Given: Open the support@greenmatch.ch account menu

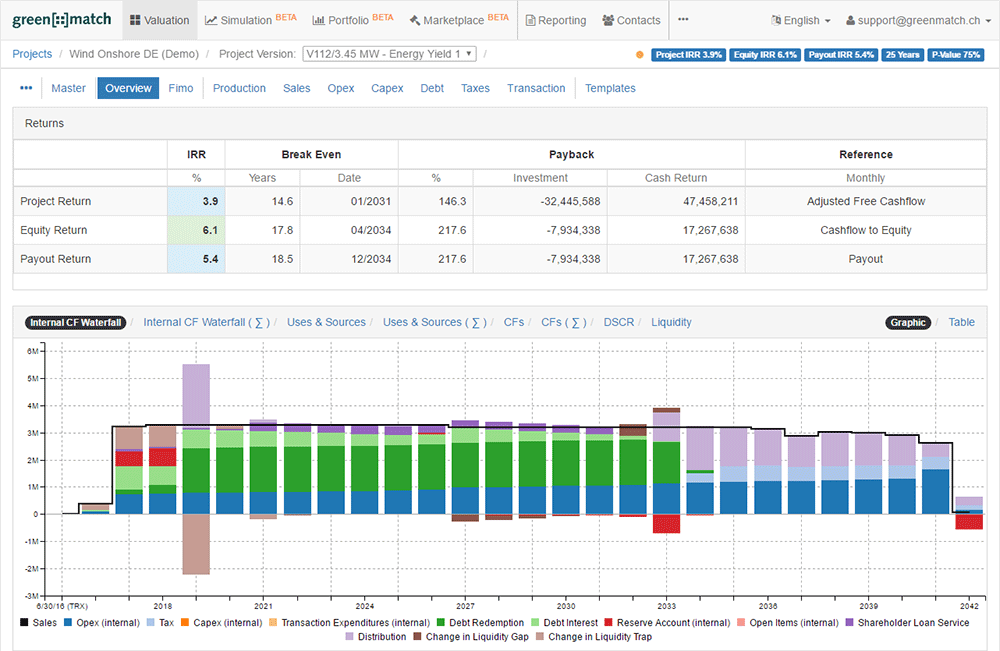Looking at the screenshot, I should point(916,20).
